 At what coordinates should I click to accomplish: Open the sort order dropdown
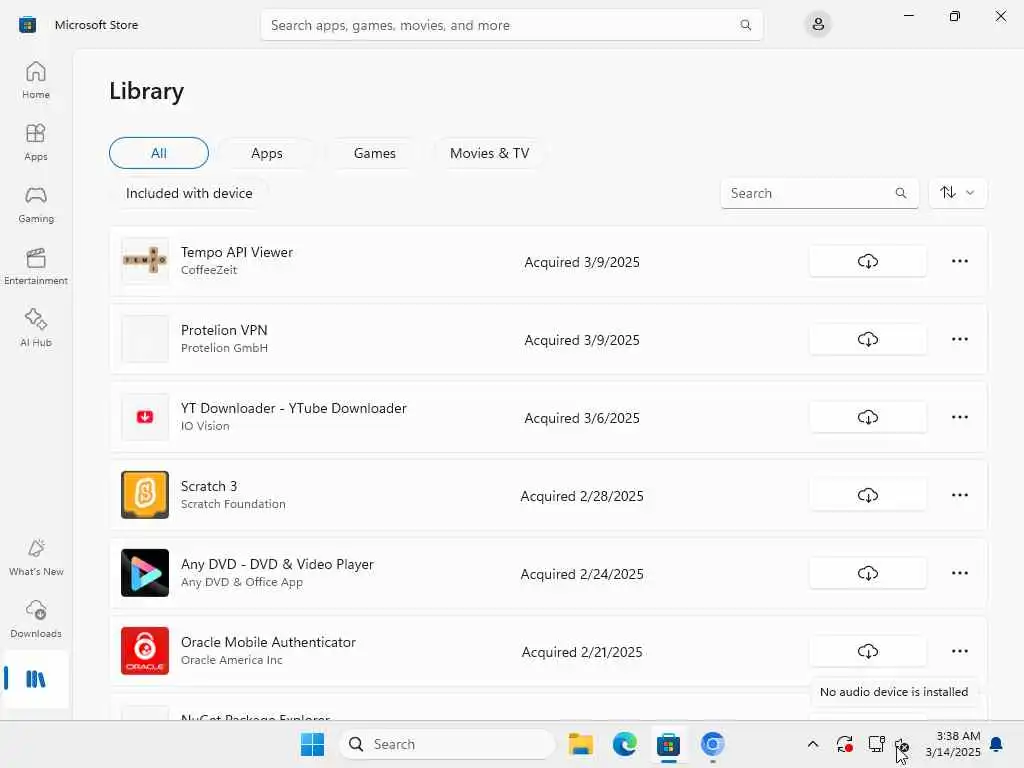[957, 193]
